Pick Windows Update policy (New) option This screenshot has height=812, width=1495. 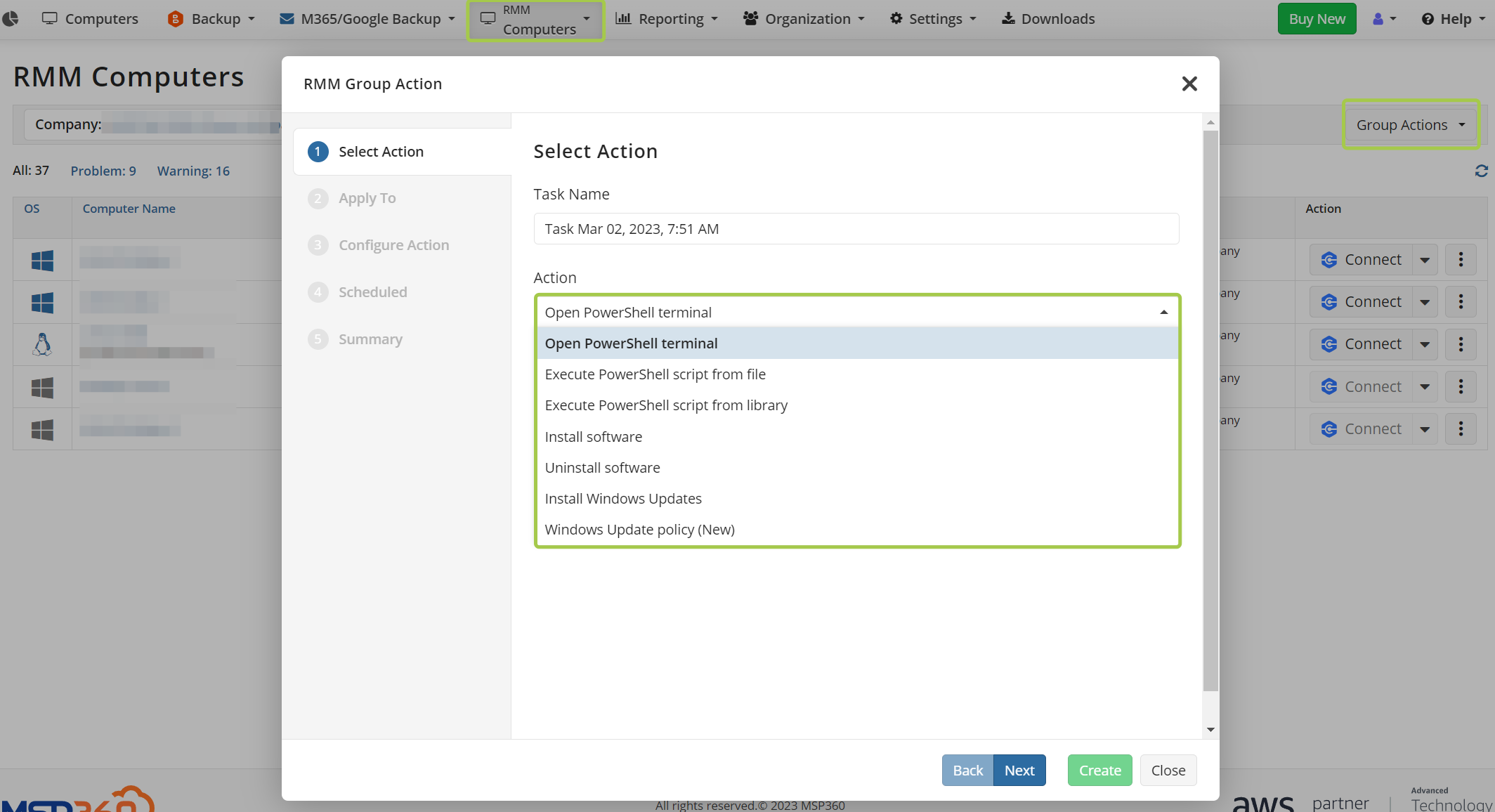857,530
